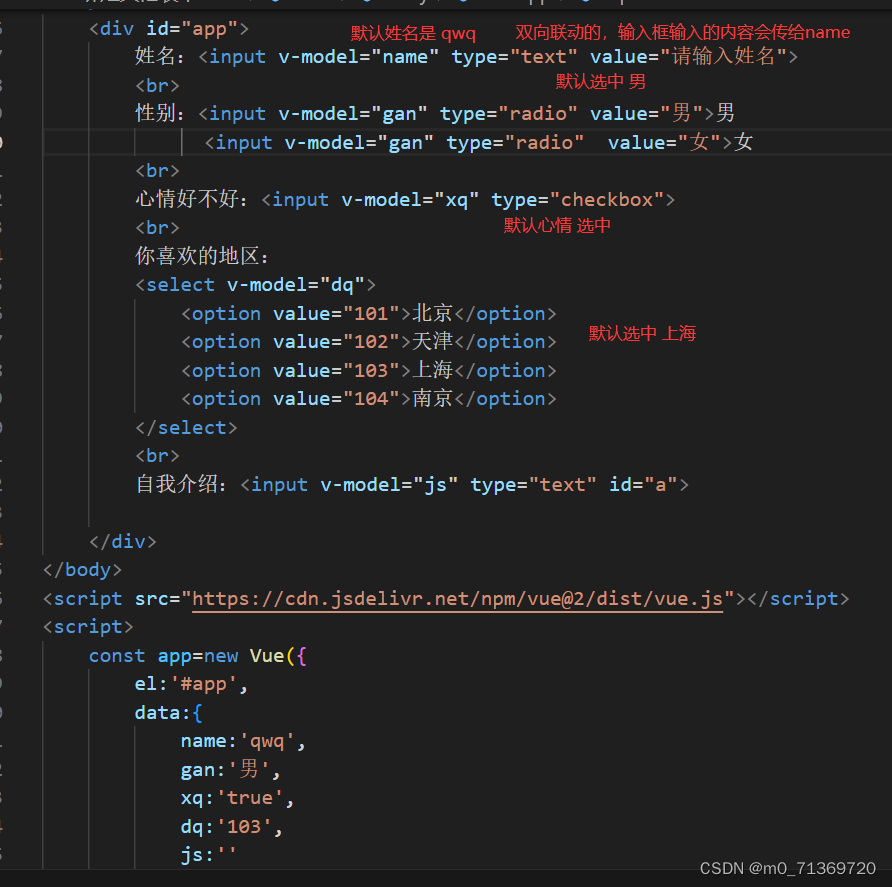Place cursor on radio input value="女" line
This screenshot has height=887, width=892.
point(478,142)
